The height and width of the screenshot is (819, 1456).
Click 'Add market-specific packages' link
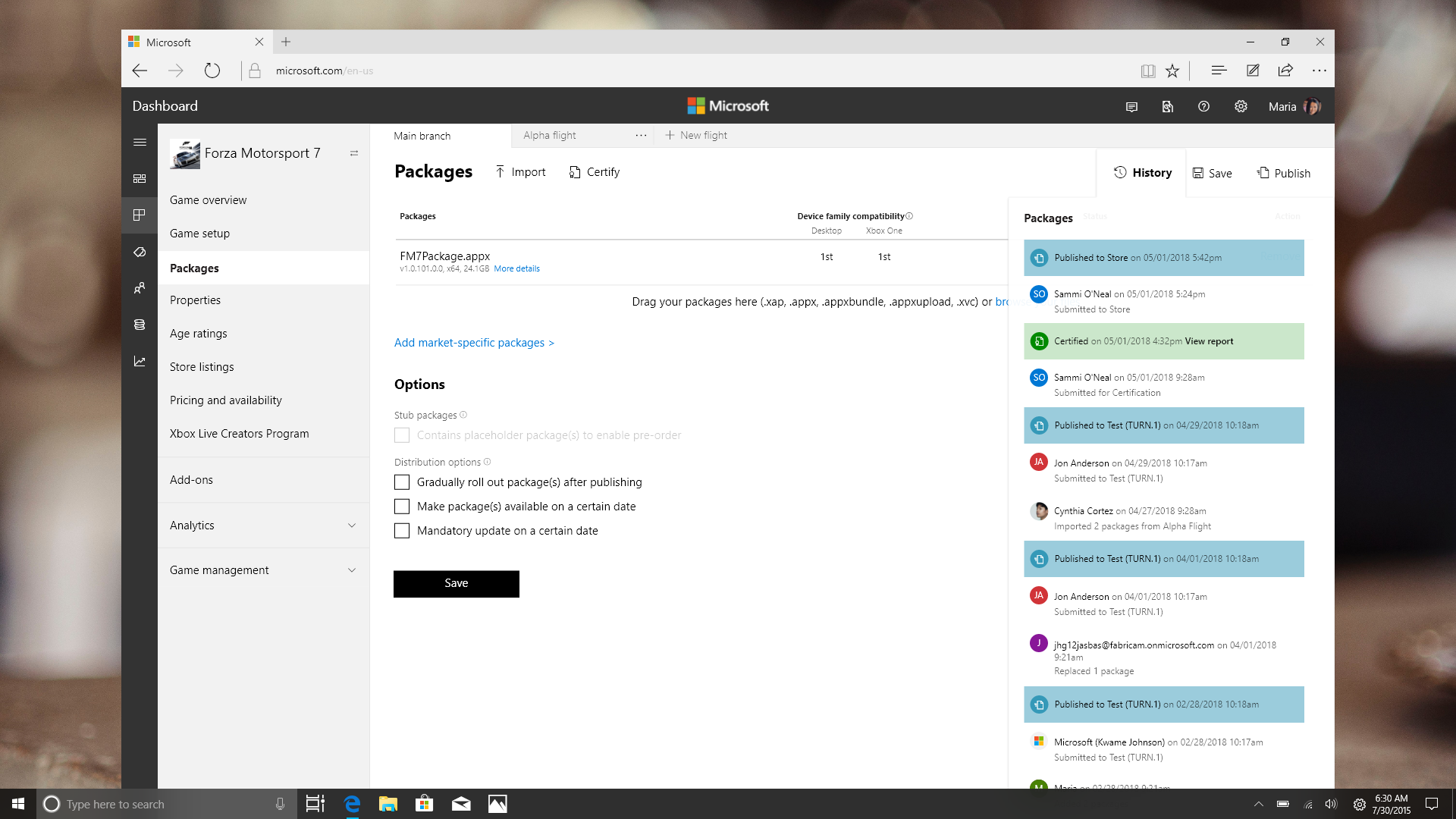(x=474, y=343)
